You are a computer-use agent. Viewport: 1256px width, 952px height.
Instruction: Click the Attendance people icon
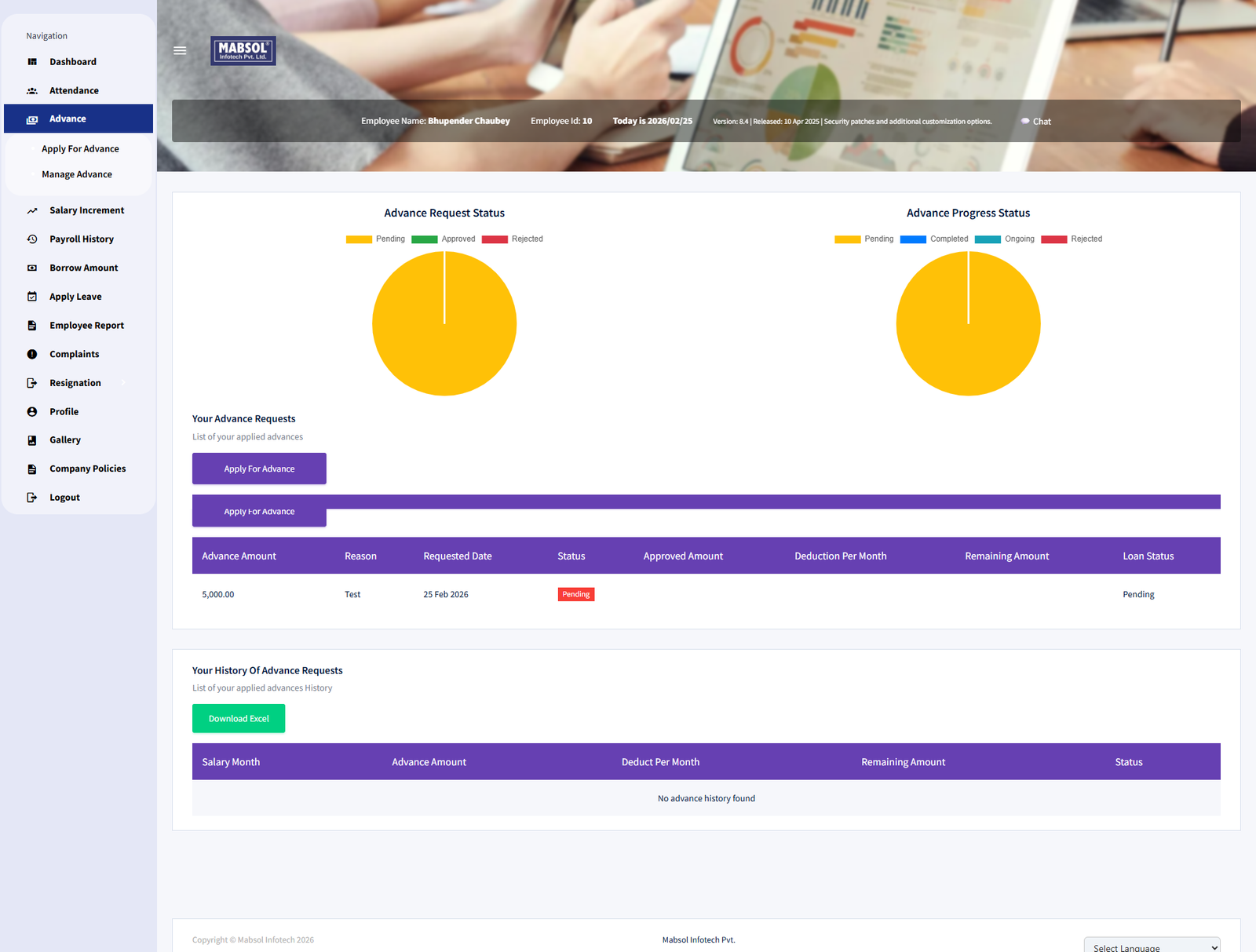click(32, 91)
